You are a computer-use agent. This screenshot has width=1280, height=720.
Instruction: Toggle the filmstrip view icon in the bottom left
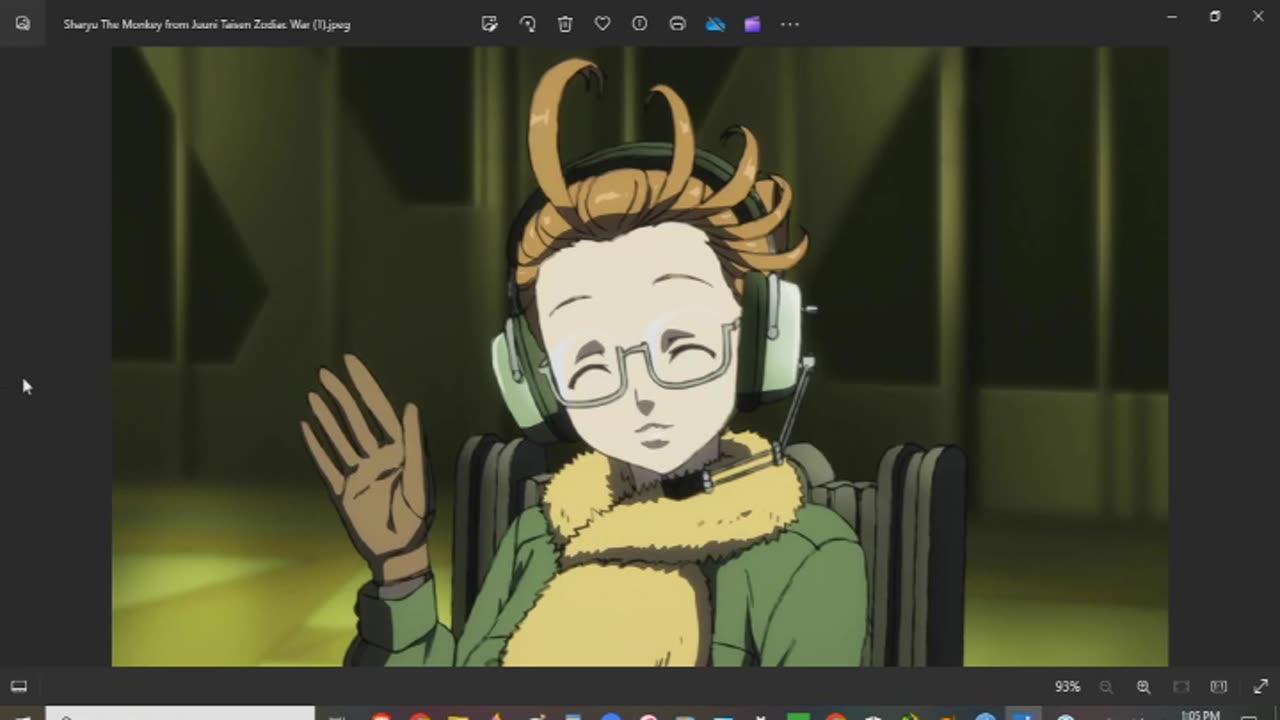[19, 686]
